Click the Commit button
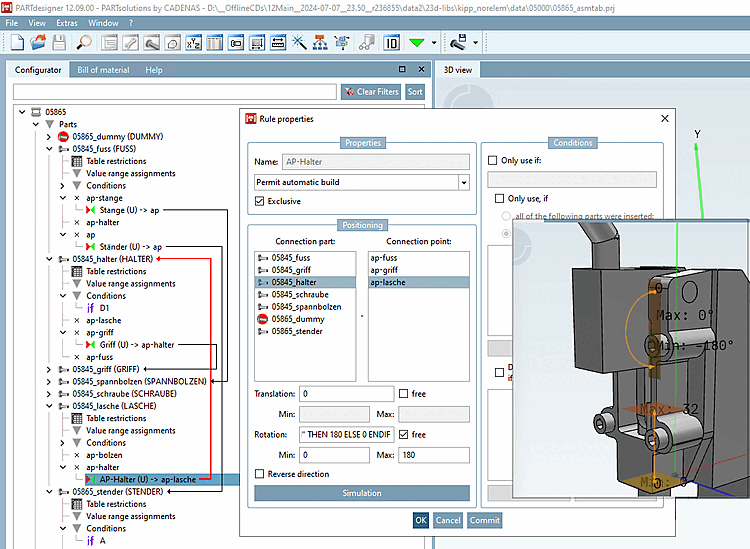Screen dimensions: 750x549 [484, 520]
